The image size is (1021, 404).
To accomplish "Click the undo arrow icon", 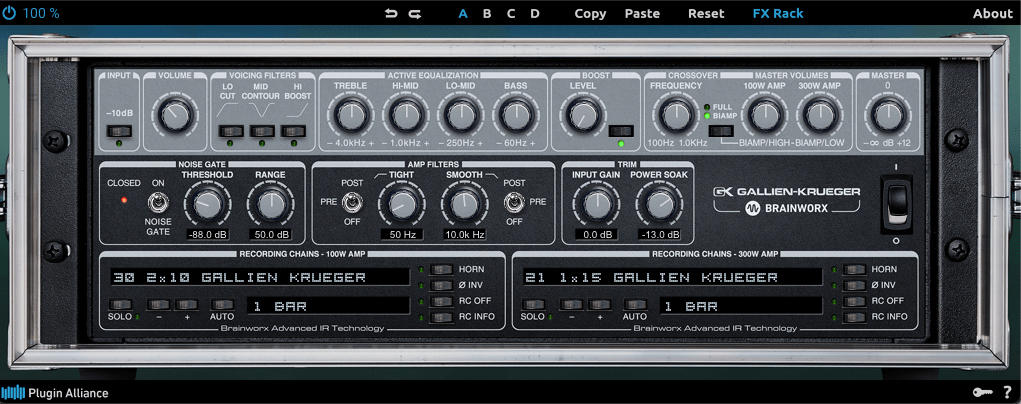I will tap(391, 13).
